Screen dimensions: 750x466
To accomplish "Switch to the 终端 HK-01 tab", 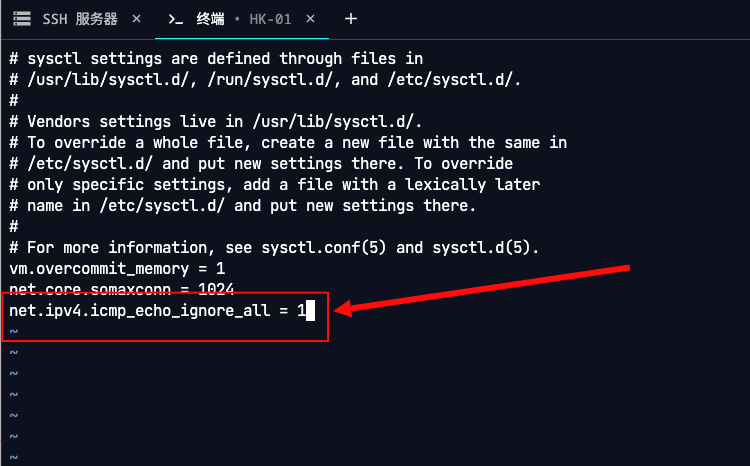I will click(x=242, y=19).
